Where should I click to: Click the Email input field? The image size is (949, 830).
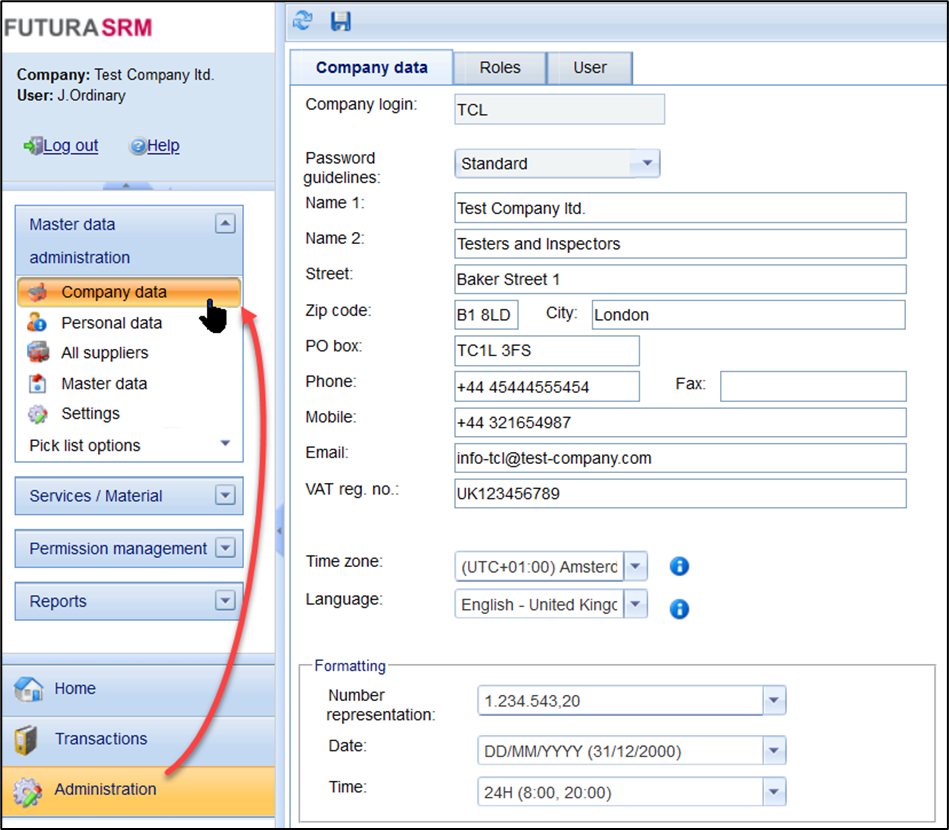pos(680,458)
